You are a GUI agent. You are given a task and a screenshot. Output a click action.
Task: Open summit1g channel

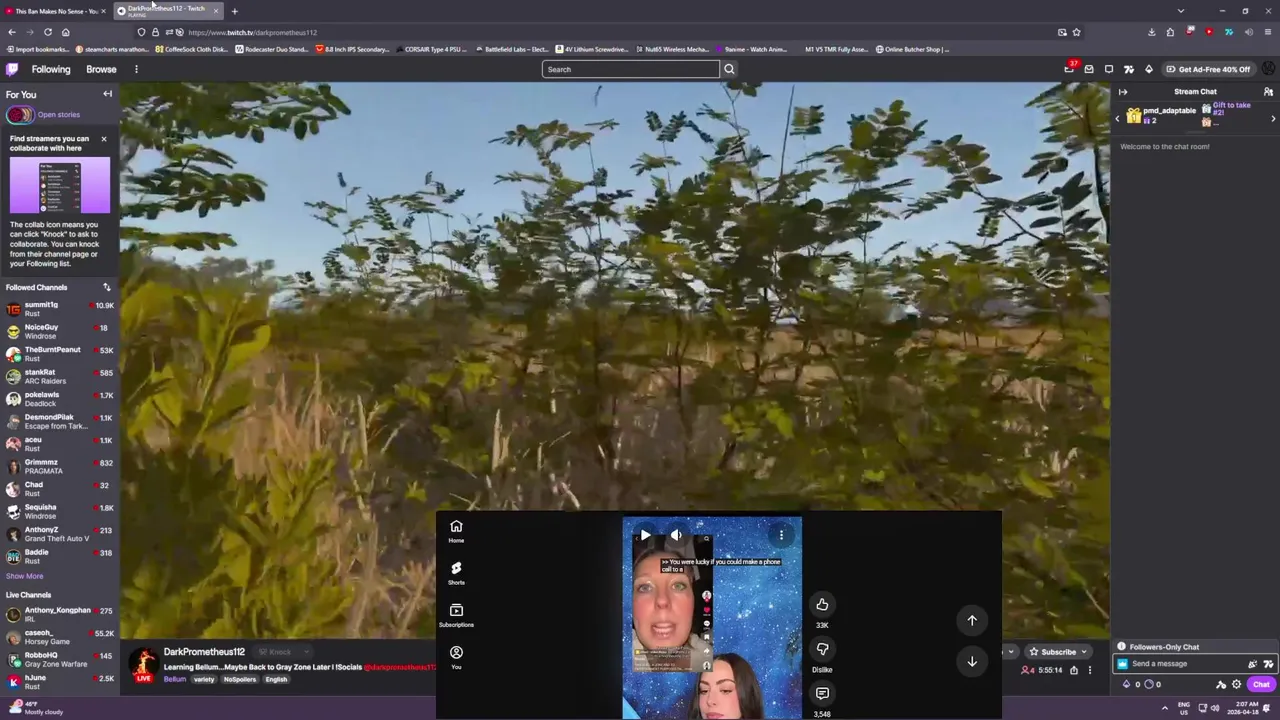[60, 309]
